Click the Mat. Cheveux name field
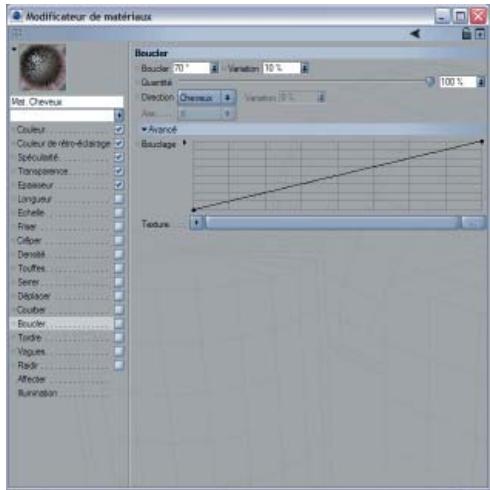 67,102
